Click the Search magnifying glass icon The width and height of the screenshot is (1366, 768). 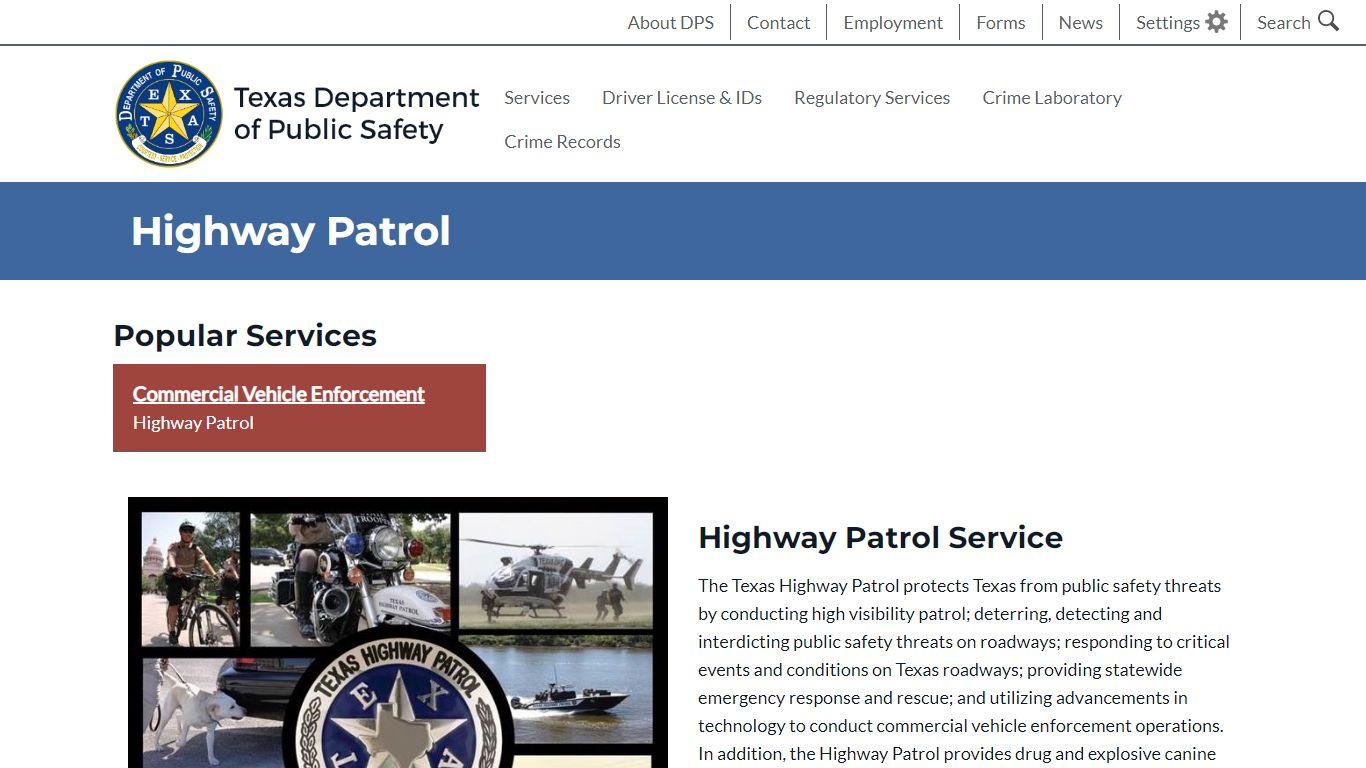(x=1328, y=21)
